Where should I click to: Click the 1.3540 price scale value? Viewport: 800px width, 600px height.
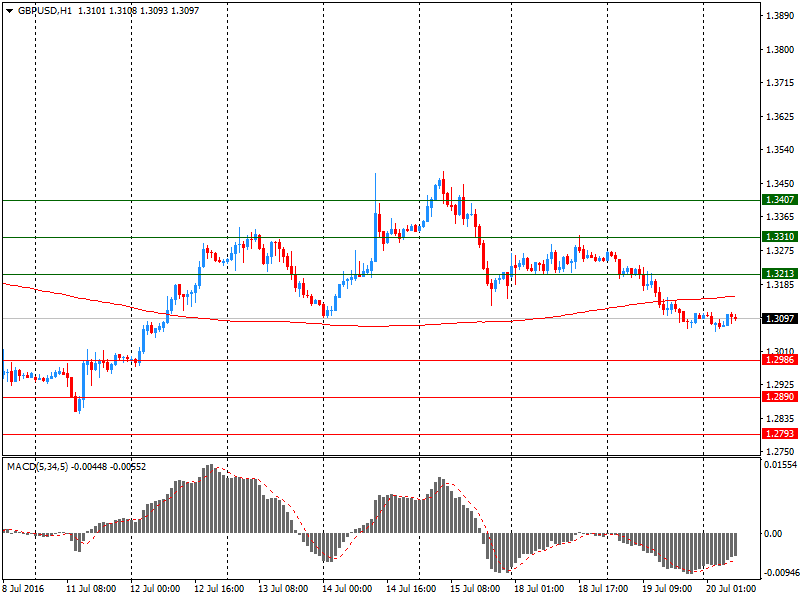pyautogui.click(x=780, y=150)
